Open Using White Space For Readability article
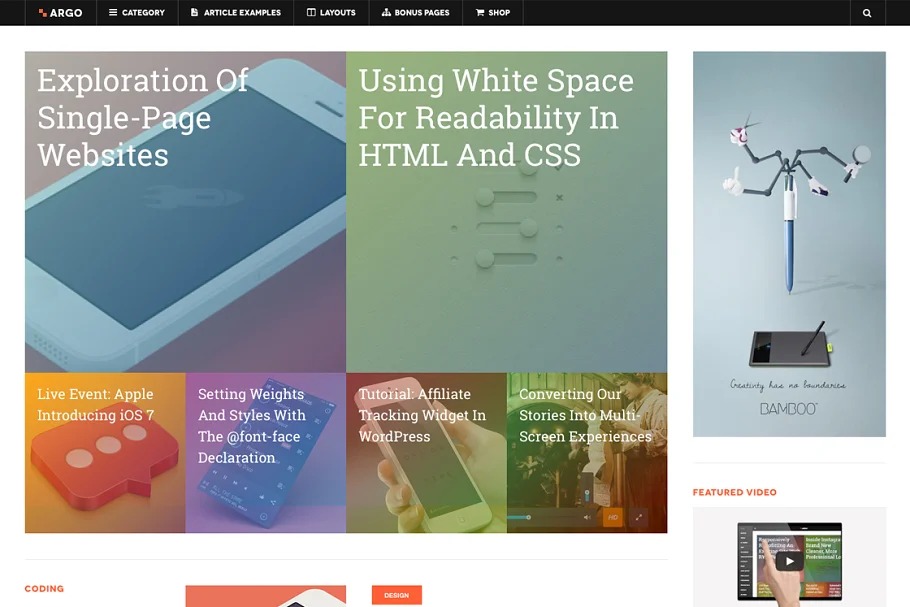The image size is (910, 607). point(495,118)
